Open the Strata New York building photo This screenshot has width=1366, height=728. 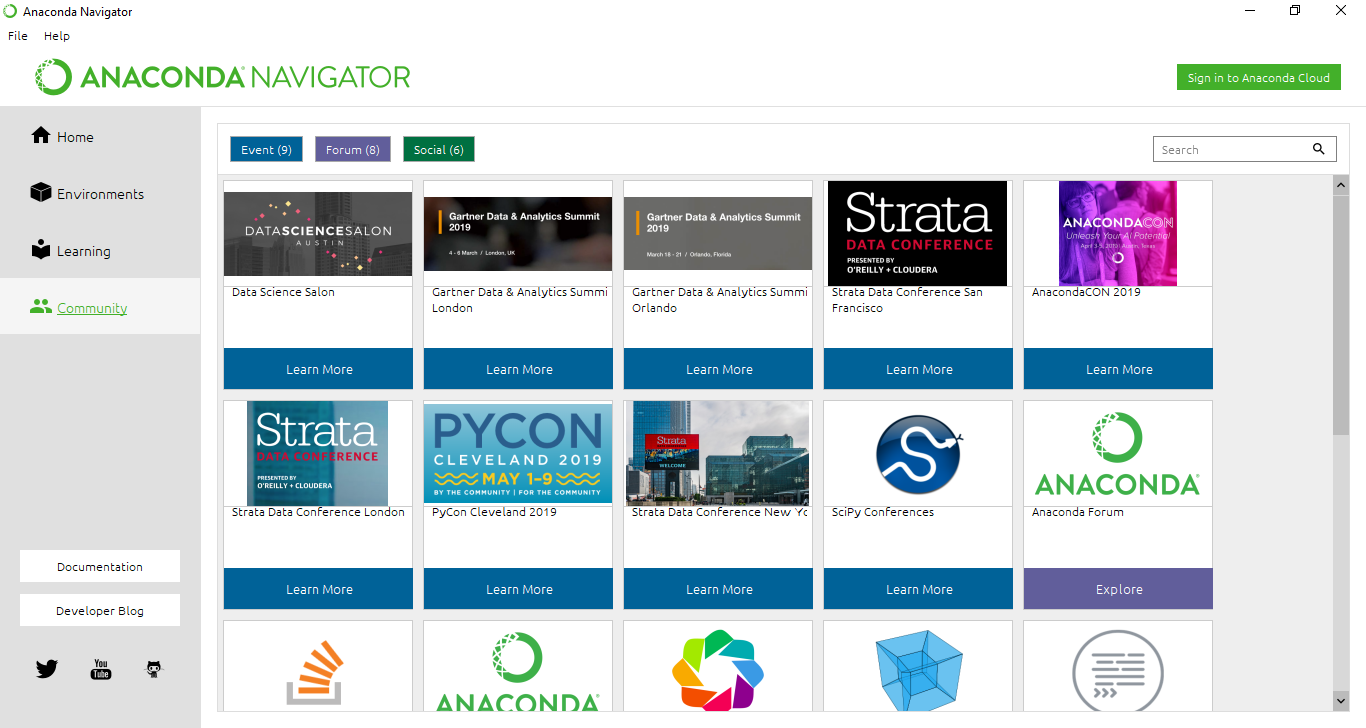point(718,453)
